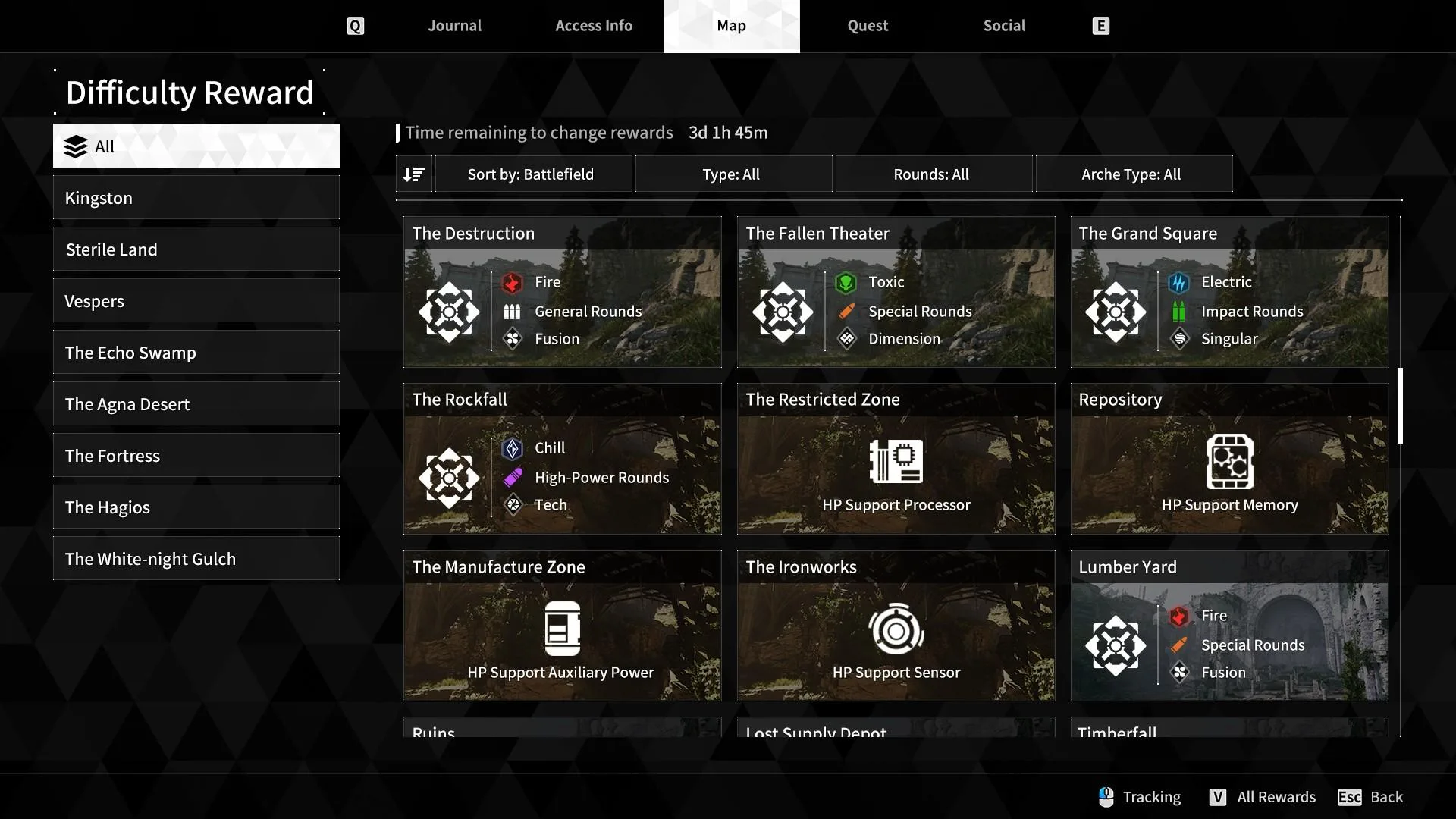Click the Fire element icon in The Destruction
Image resolution: width=1456 pixels, height=819 pixels.
click(513, 283)
